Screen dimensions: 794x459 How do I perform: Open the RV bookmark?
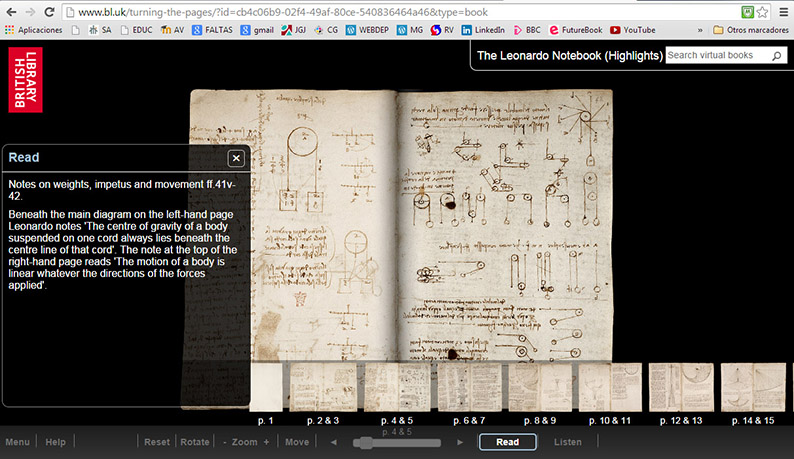pos(442,30)
